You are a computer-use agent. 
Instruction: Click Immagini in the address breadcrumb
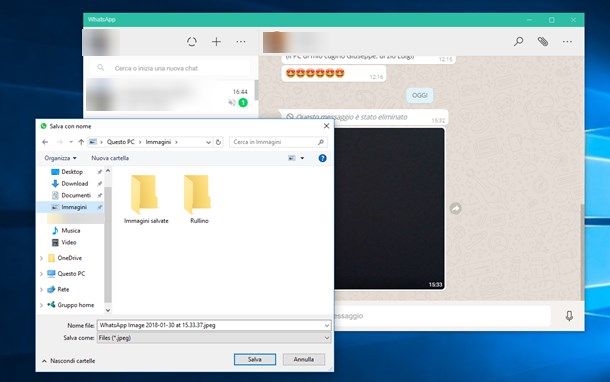(158, 142)
